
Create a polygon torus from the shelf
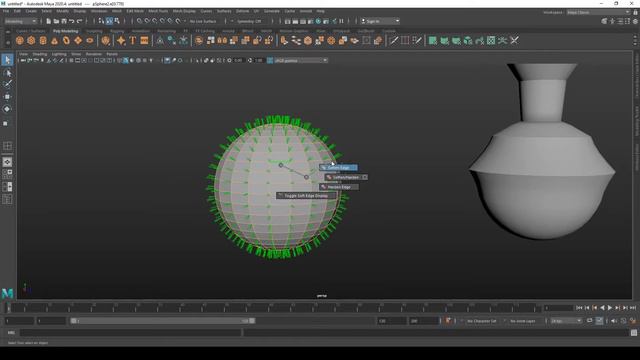coord(66,40)
